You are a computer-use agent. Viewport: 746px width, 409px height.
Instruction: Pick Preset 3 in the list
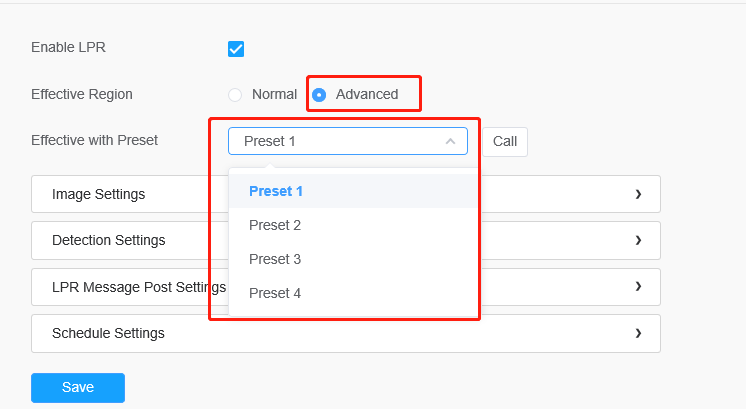(353, 259)
